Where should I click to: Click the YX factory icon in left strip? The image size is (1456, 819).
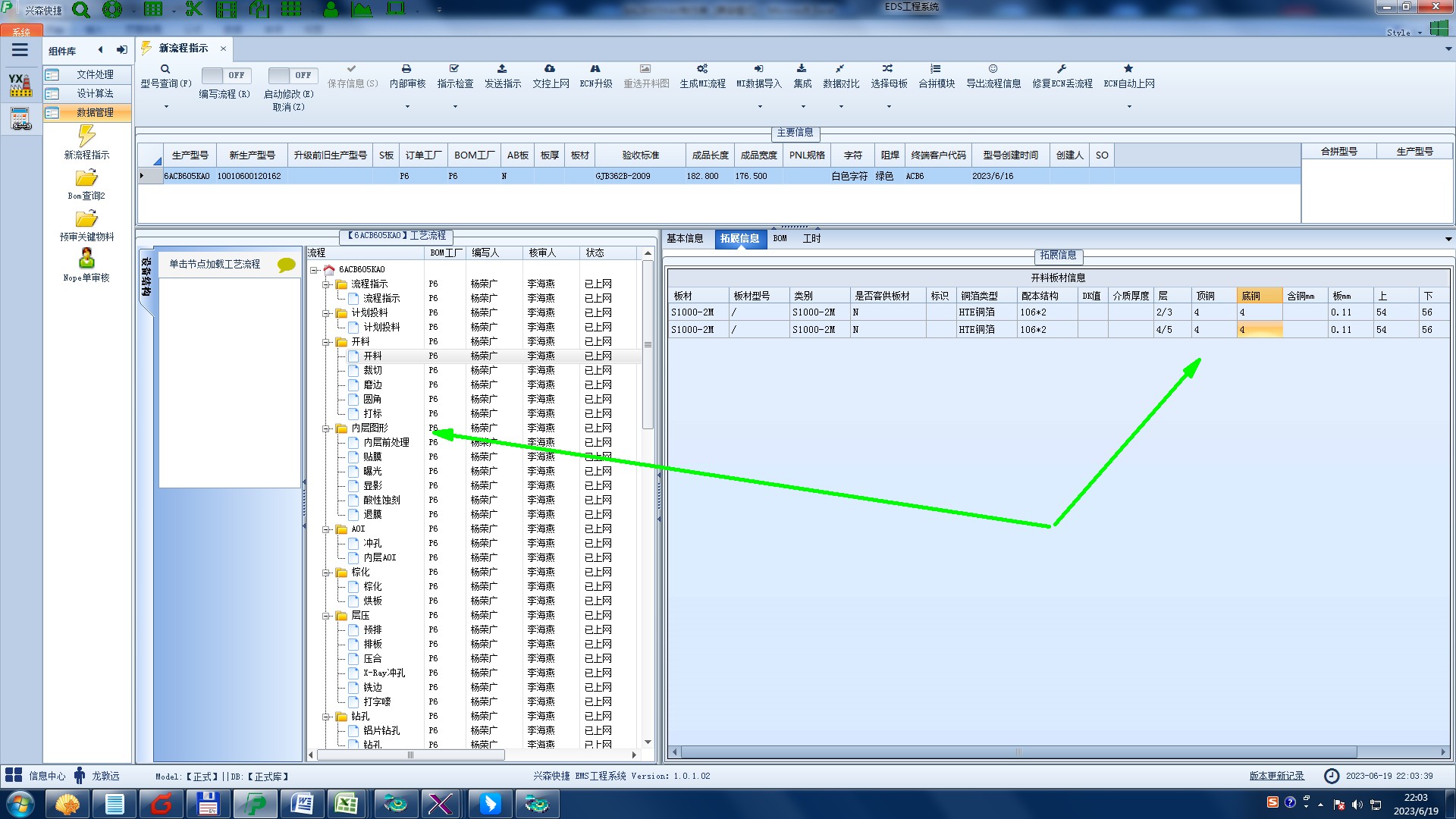(x=20, y=85)
